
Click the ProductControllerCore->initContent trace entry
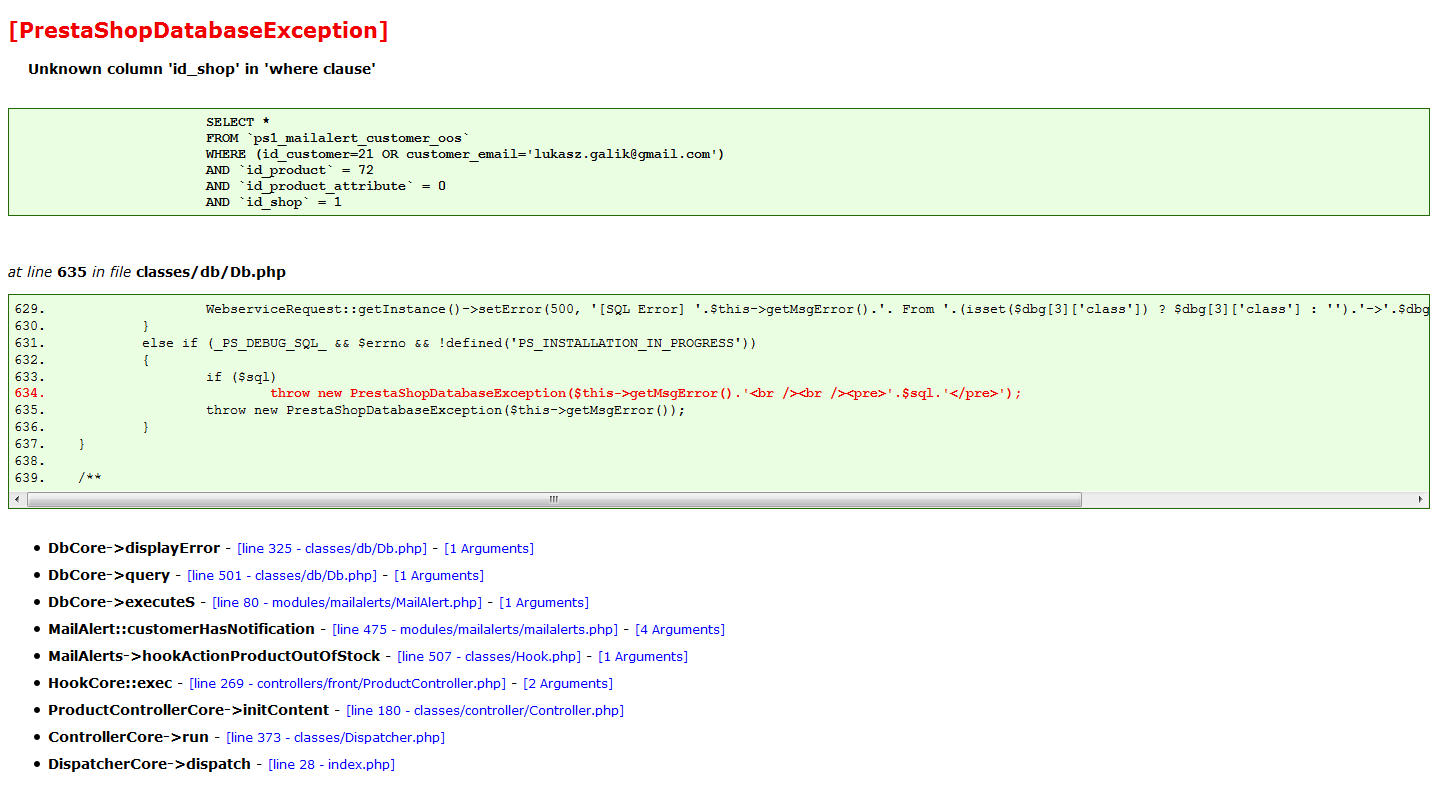[x=188, y=710]
